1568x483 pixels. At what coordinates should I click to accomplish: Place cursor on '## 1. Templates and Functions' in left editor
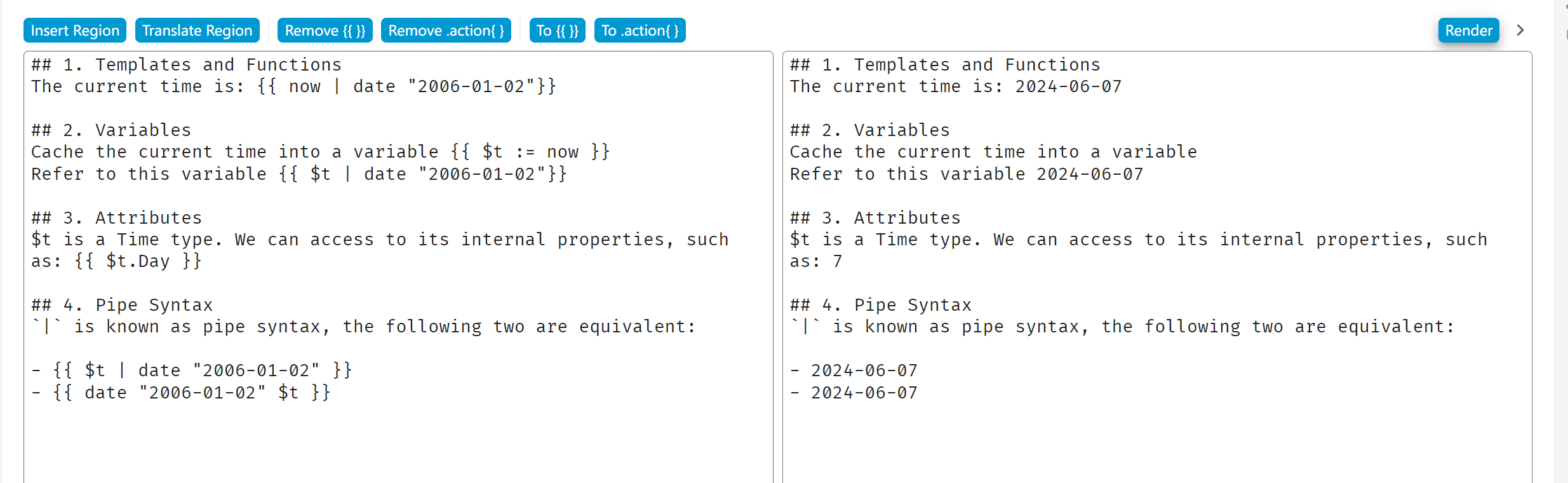(186, 65)
